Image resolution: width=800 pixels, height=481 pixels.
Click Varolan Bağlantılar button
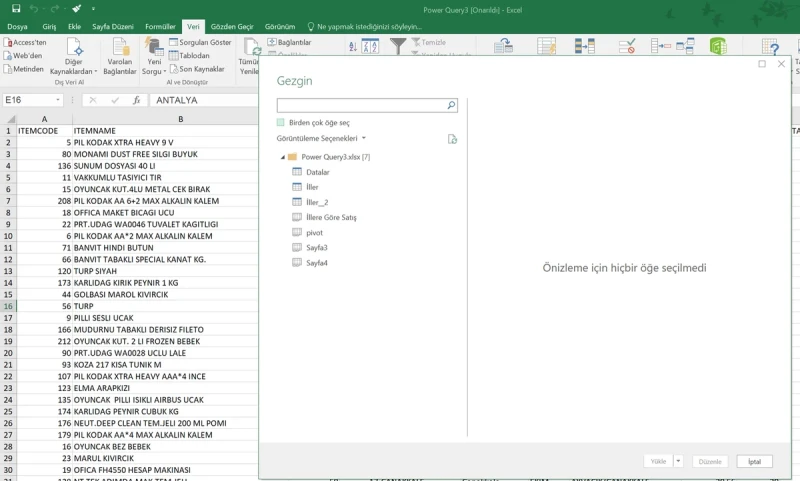120,56
